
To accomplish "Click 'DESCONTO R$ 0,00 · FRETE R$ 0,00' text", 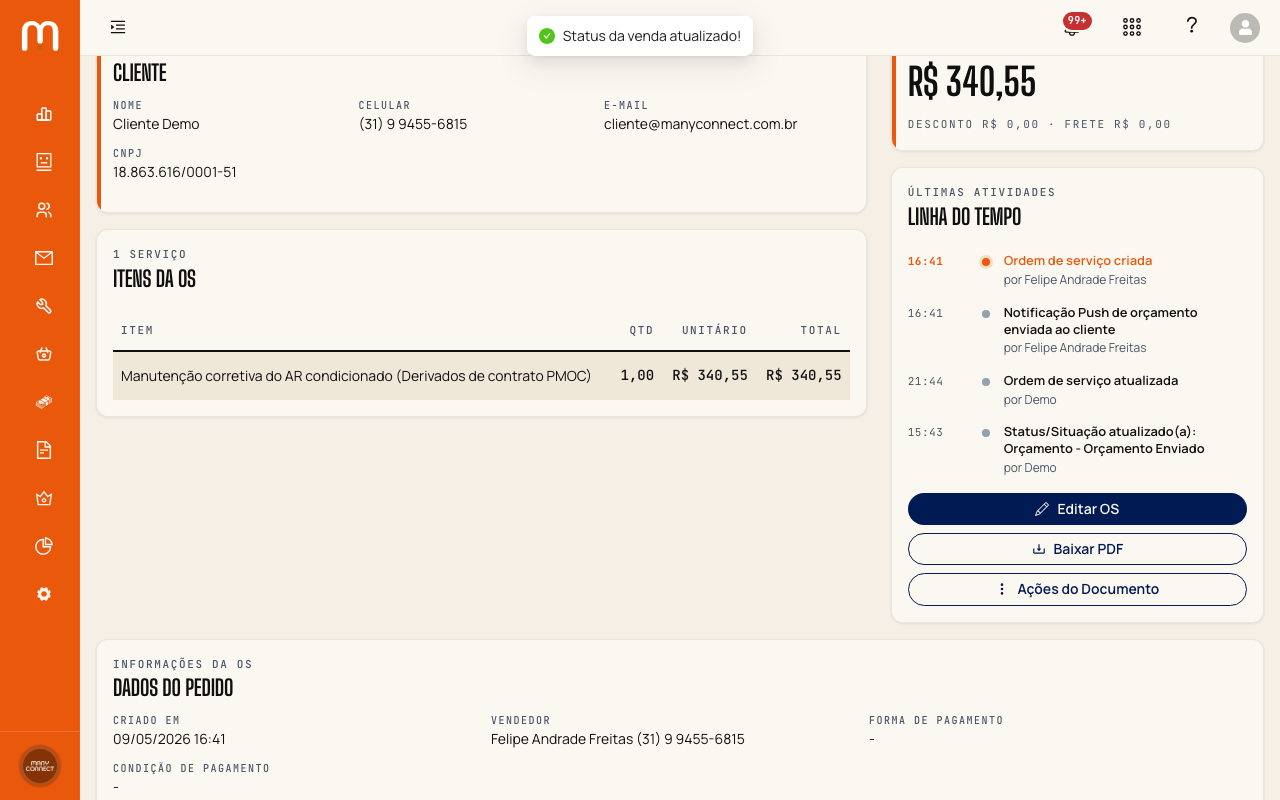I will [x=1039, y=125].
